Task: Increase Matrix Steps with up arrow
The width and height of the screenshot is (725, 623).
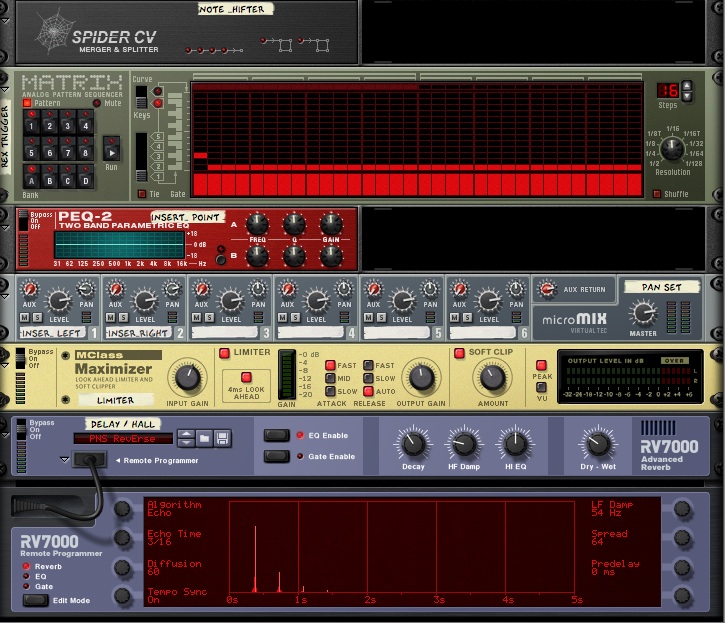Action: (687, 86)
